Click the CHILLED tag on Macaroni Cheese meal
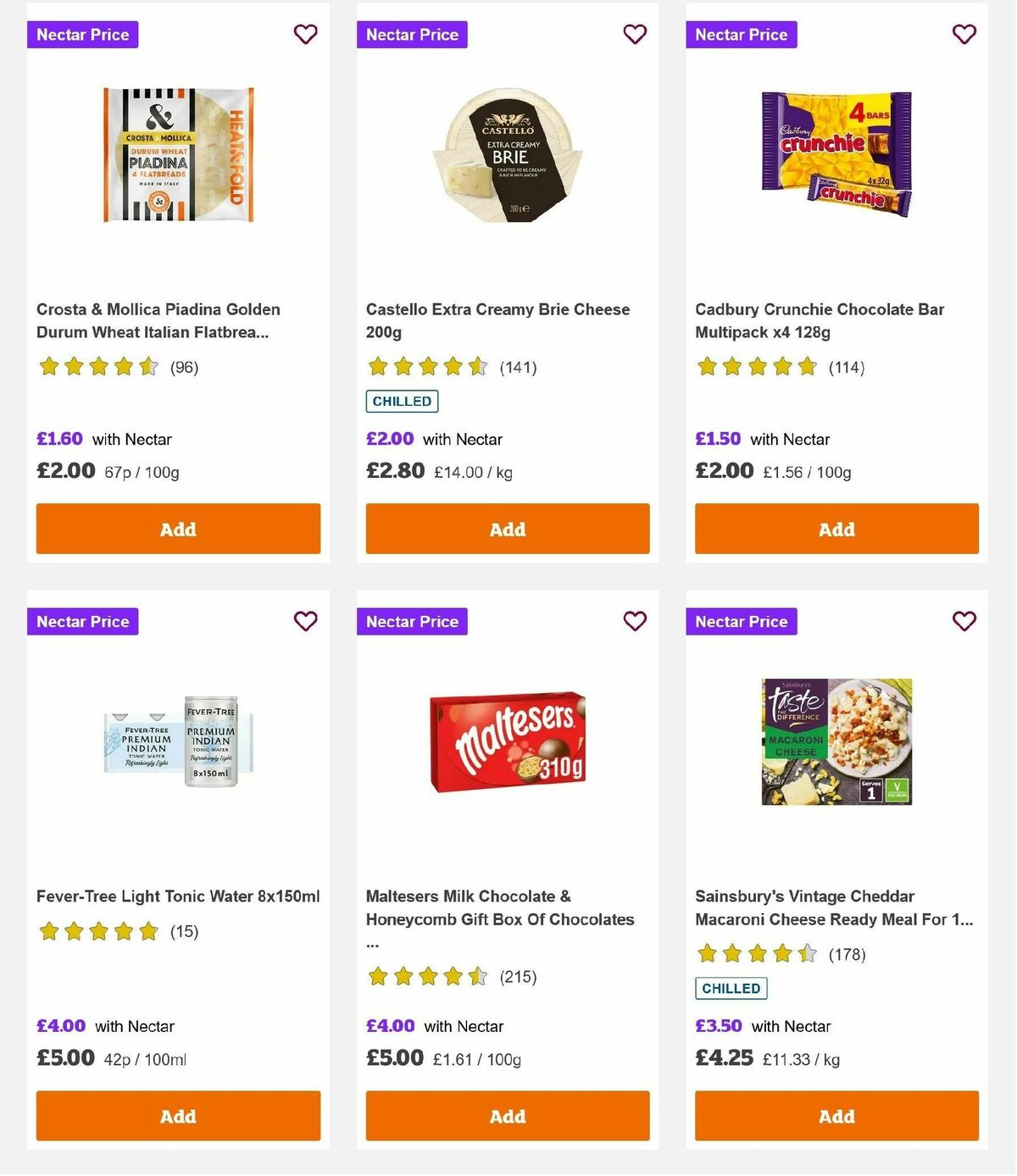The height and width of the screenshot is (1176, 1017). pos(731,988)
